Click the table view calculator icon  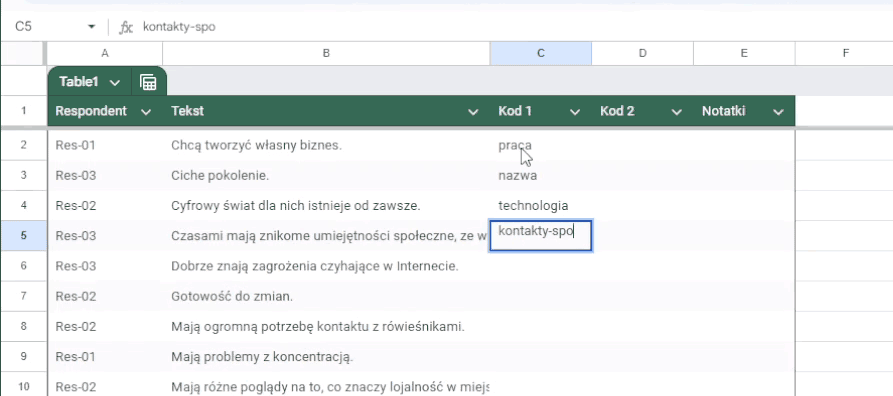tap(148, 83)
